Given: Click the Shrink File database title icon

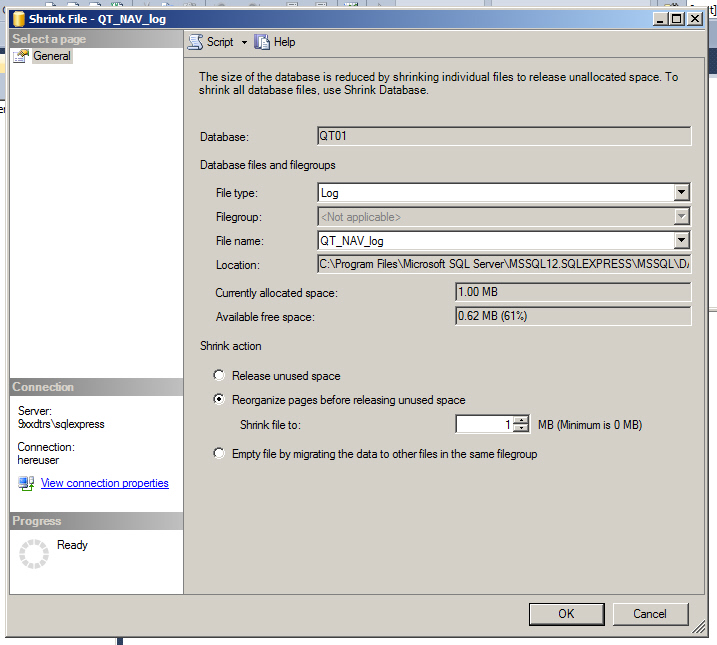Looking at the screenshot, I should point(20,18).
